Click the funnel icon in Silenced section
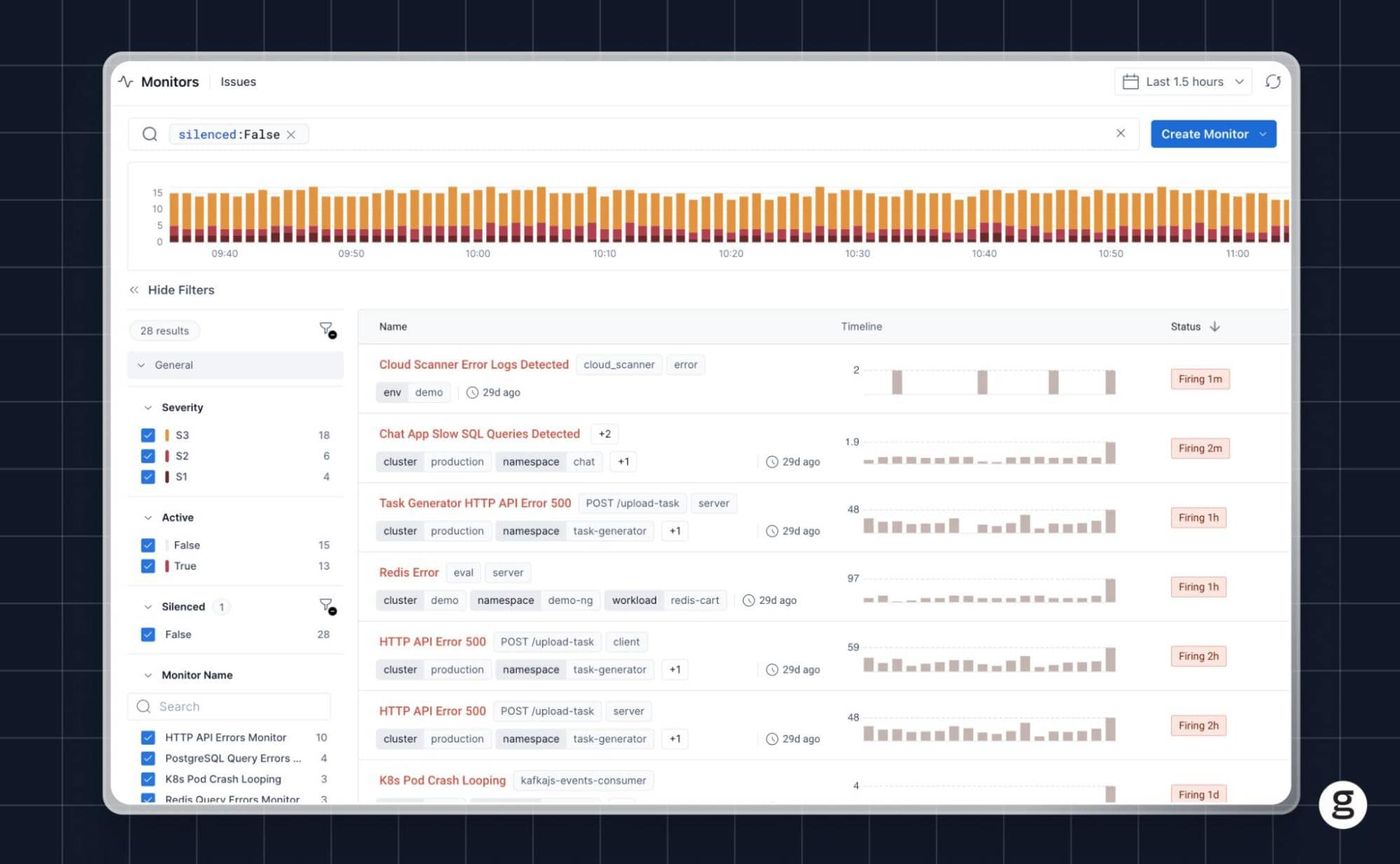This screenshot has width=1400, height=864. click(327, 606)
